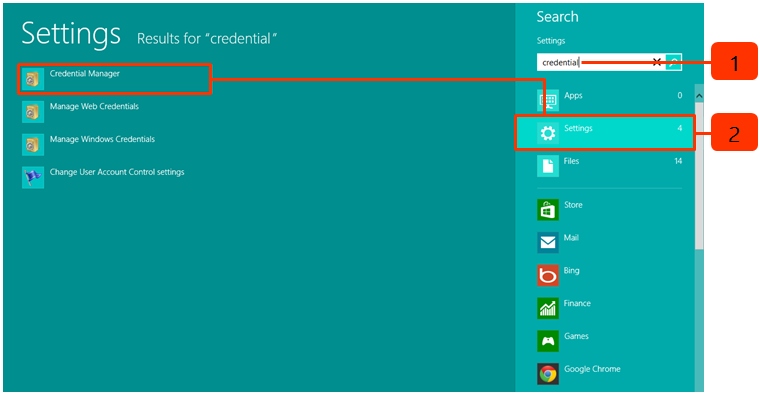Click the Files document icon

[x=548, y=166]
